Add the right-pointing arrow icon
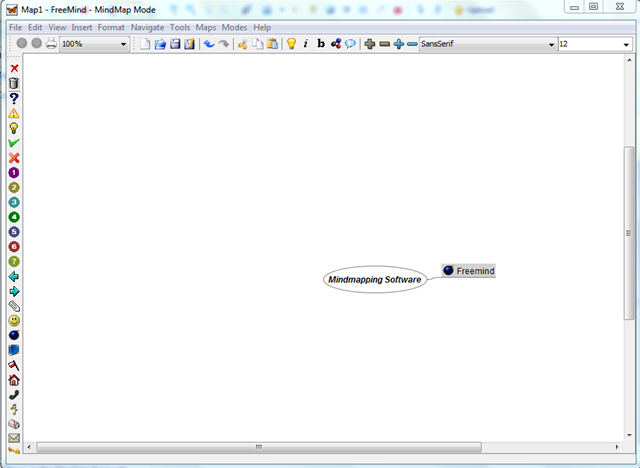640x468 pixels. coord(14,291)
